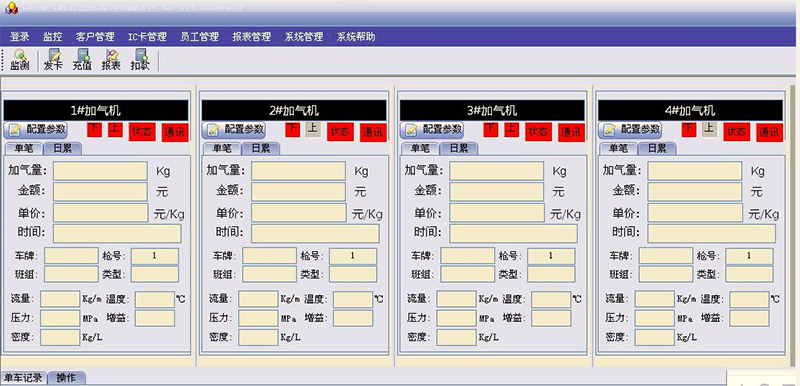Toggle the 上 indicator on 2#加气机
Viewport: 800px width, 386px height.
point(313,129)
